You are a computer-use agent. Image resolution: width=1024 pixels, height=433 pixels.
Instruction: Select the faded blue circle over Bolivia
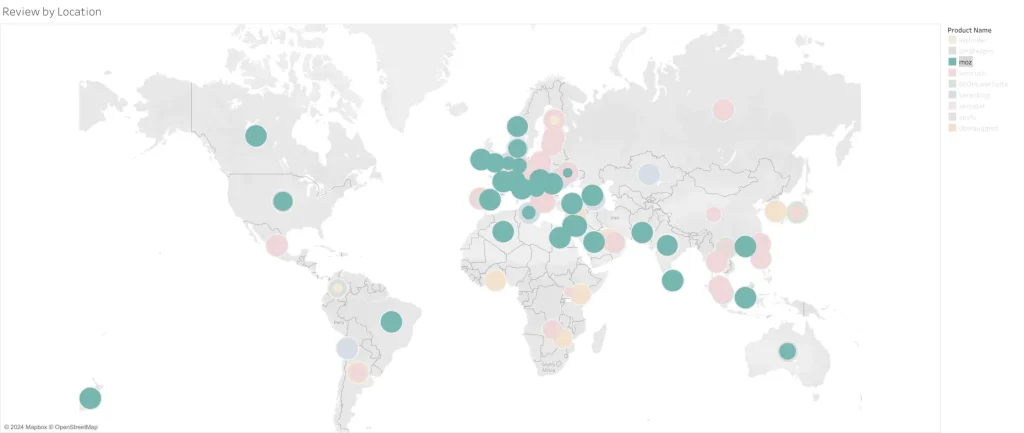click(347, 348)
